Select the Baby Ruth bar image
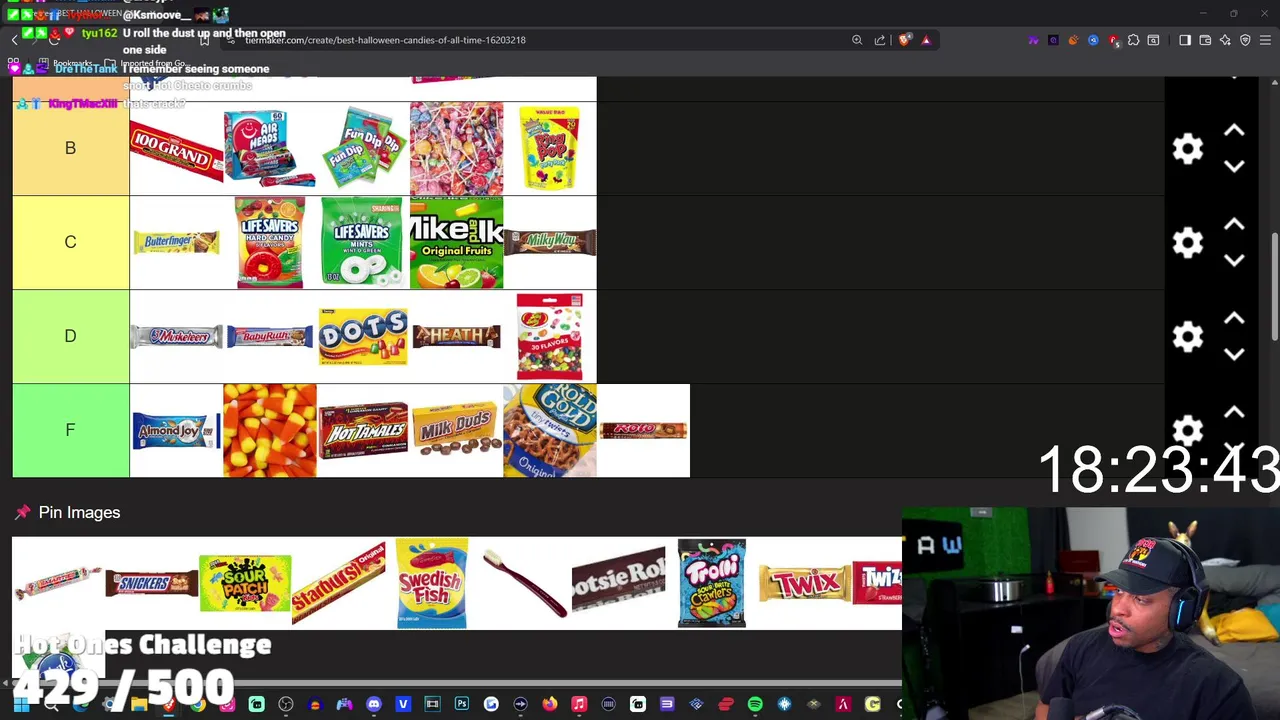Viewport: 1280px width, 720px height. tap(269, 337)
